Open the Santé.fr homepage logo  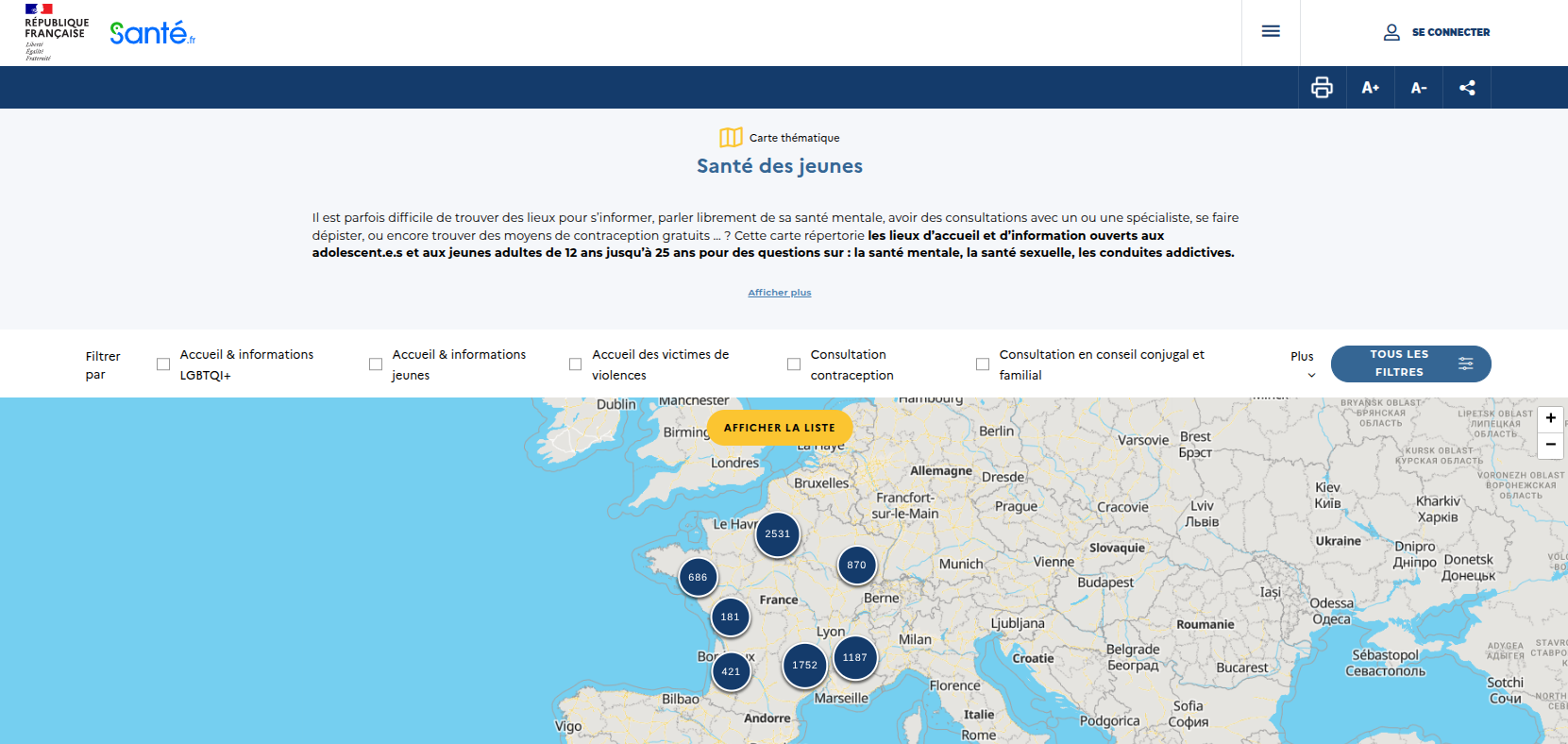click(152, 33)
